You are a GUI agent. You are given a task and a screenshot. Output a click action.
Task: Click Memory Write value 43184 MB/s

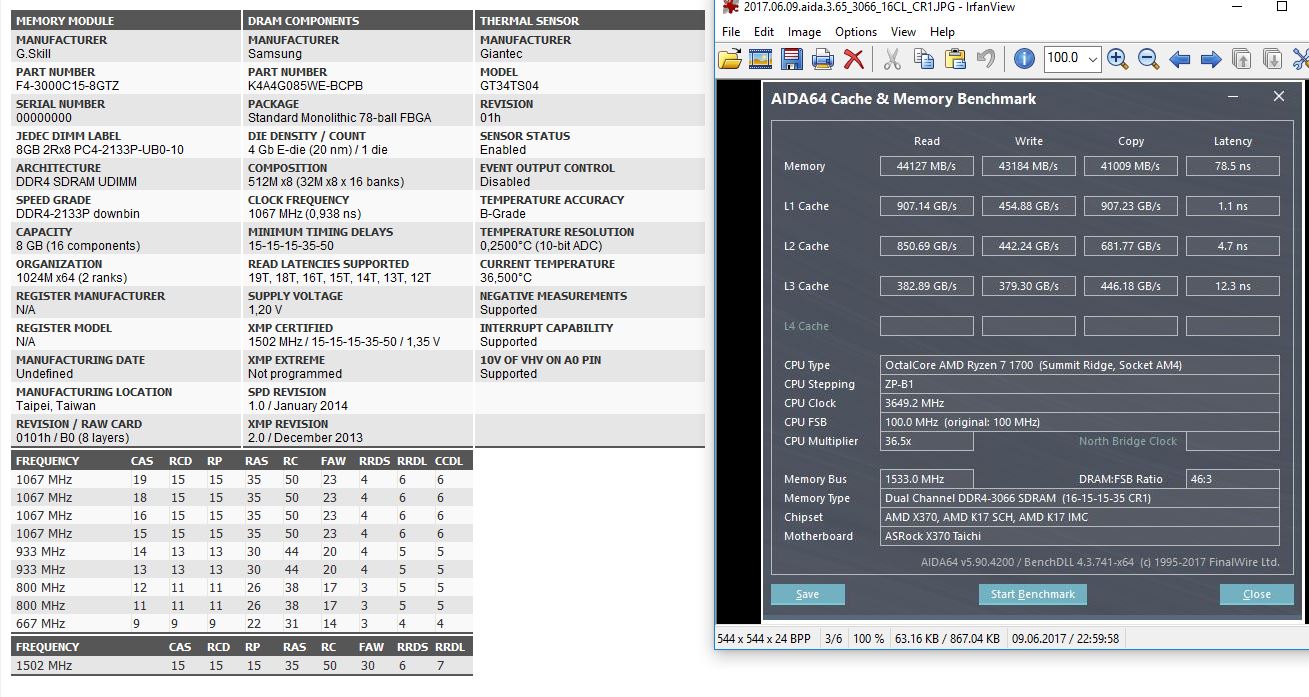pyautogui.click(x=1029, y=166)
